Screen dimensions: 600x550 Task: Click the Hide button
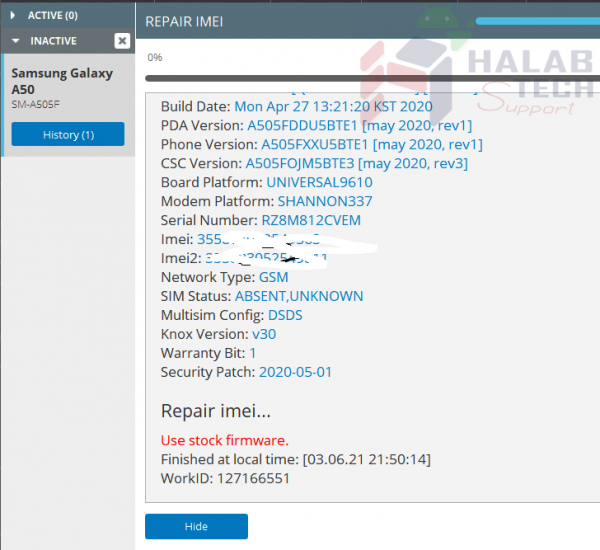click(196, 526)
